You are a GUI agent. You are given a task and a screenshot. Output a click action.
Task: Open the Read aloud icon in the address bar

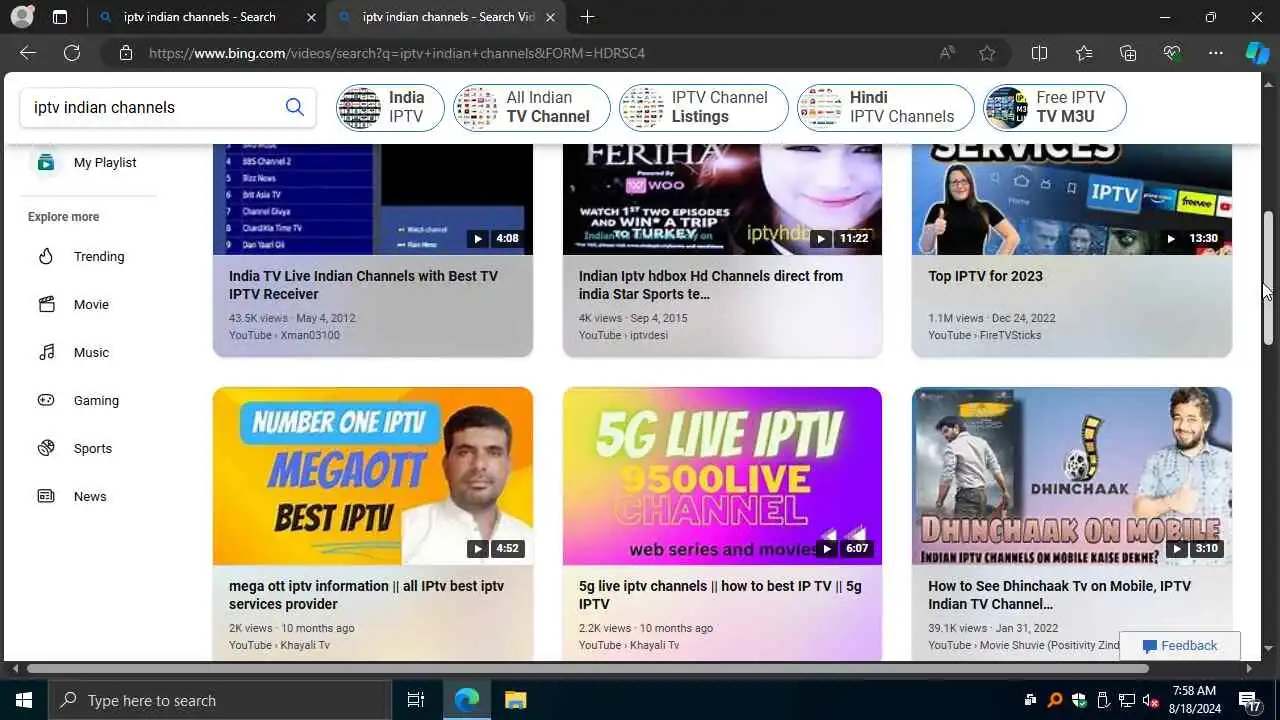(947, 53)
